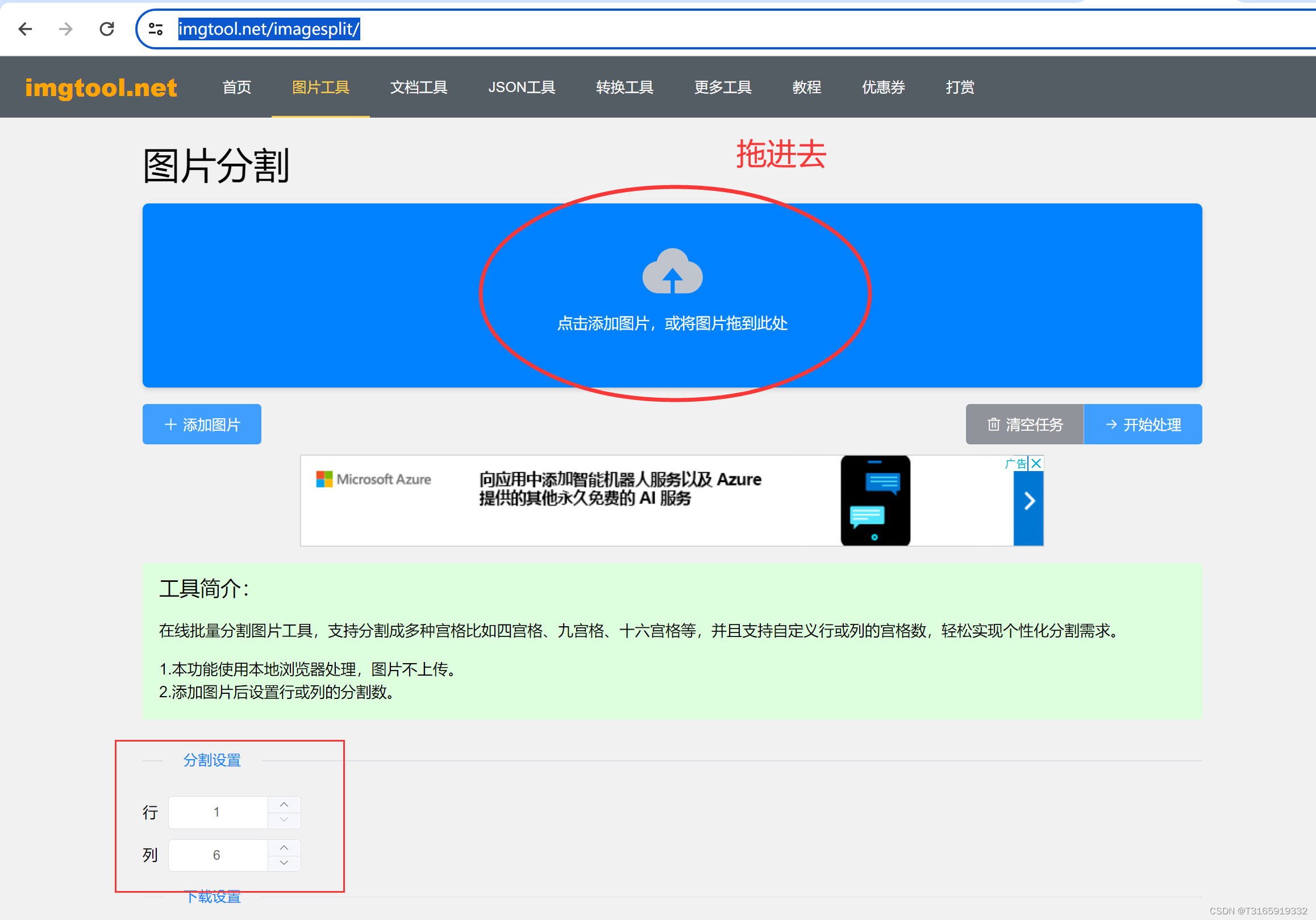Increase the 行 value with the up arrow
This screenshot has height=920, width=1316.
[x=284, y=804]
